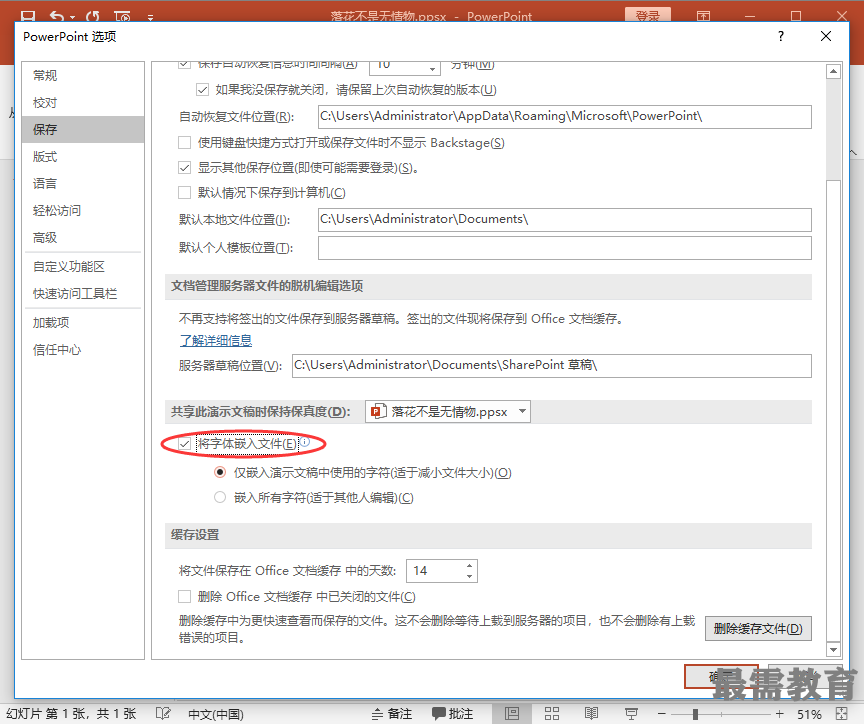864x724 pixels.
Task: Switch to 高级 options
Action: click(83, 237)
